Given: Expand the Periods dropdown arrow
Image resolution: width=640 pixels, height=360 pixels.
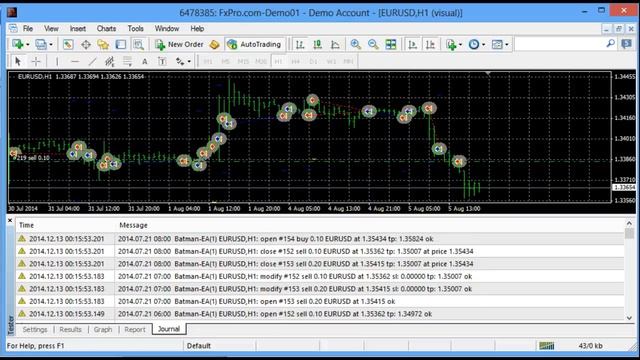Looking at the screenshot, I should tap(484, 44).
